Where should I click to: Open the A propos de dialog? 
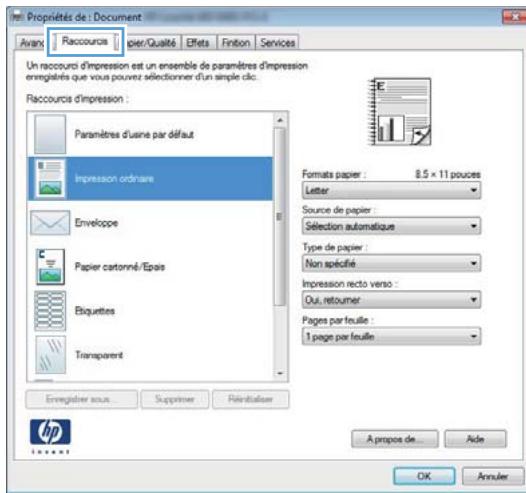(394, 439)
